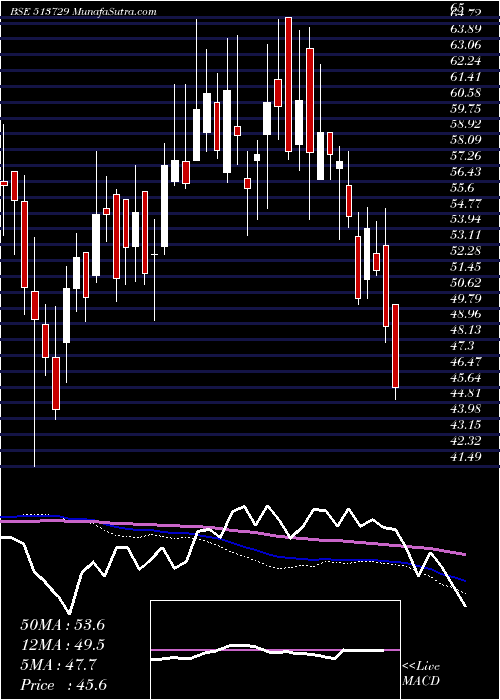Click the 47.3 price level
Image resolution: width=500 pixels, height=700 pixels.
pos(462,346)
